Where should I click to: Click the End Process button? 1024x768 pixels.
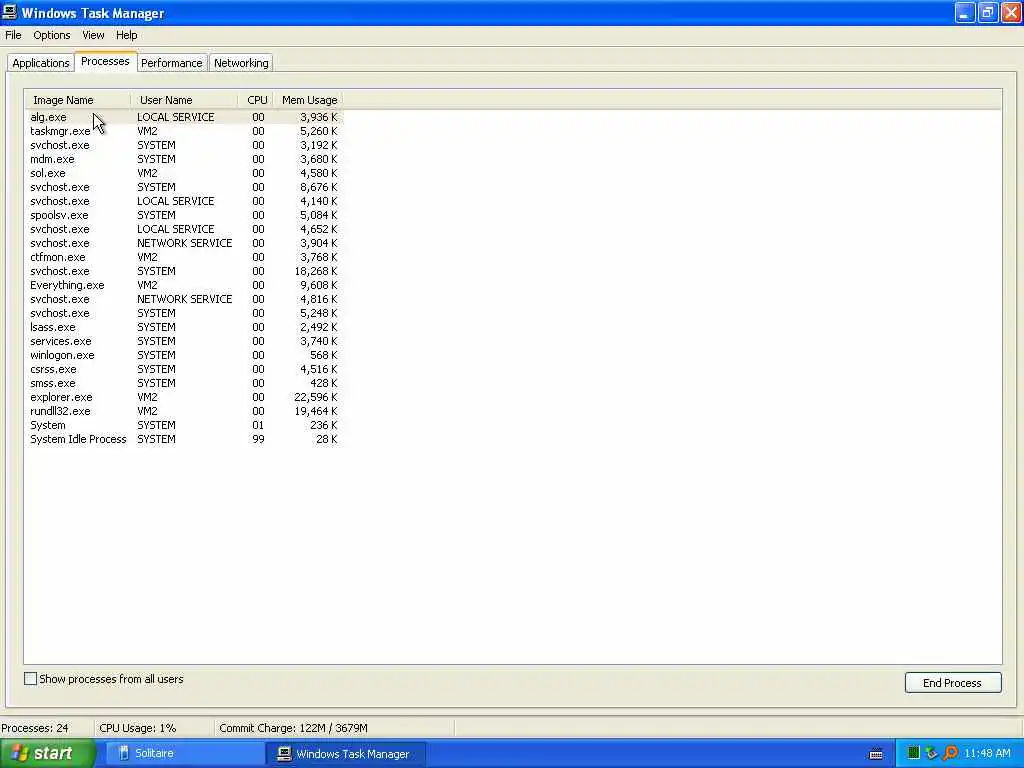pos(953,682)
